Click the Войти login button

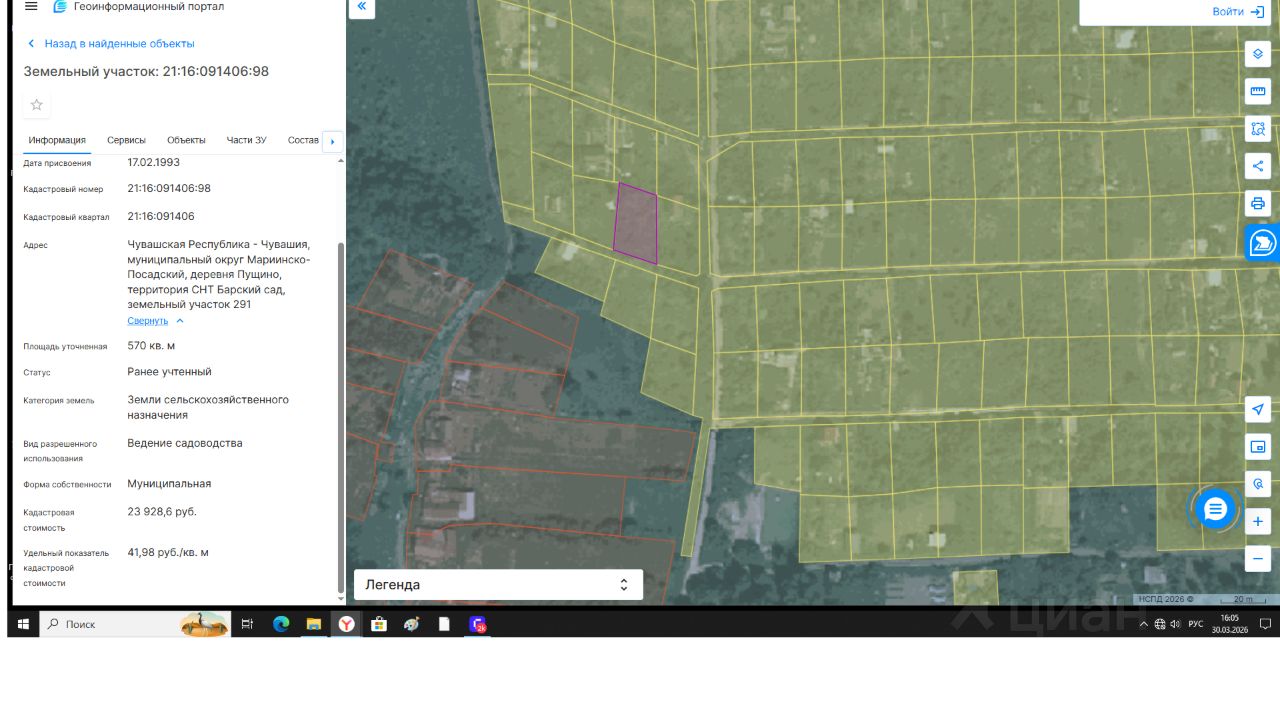(1237, 12)
